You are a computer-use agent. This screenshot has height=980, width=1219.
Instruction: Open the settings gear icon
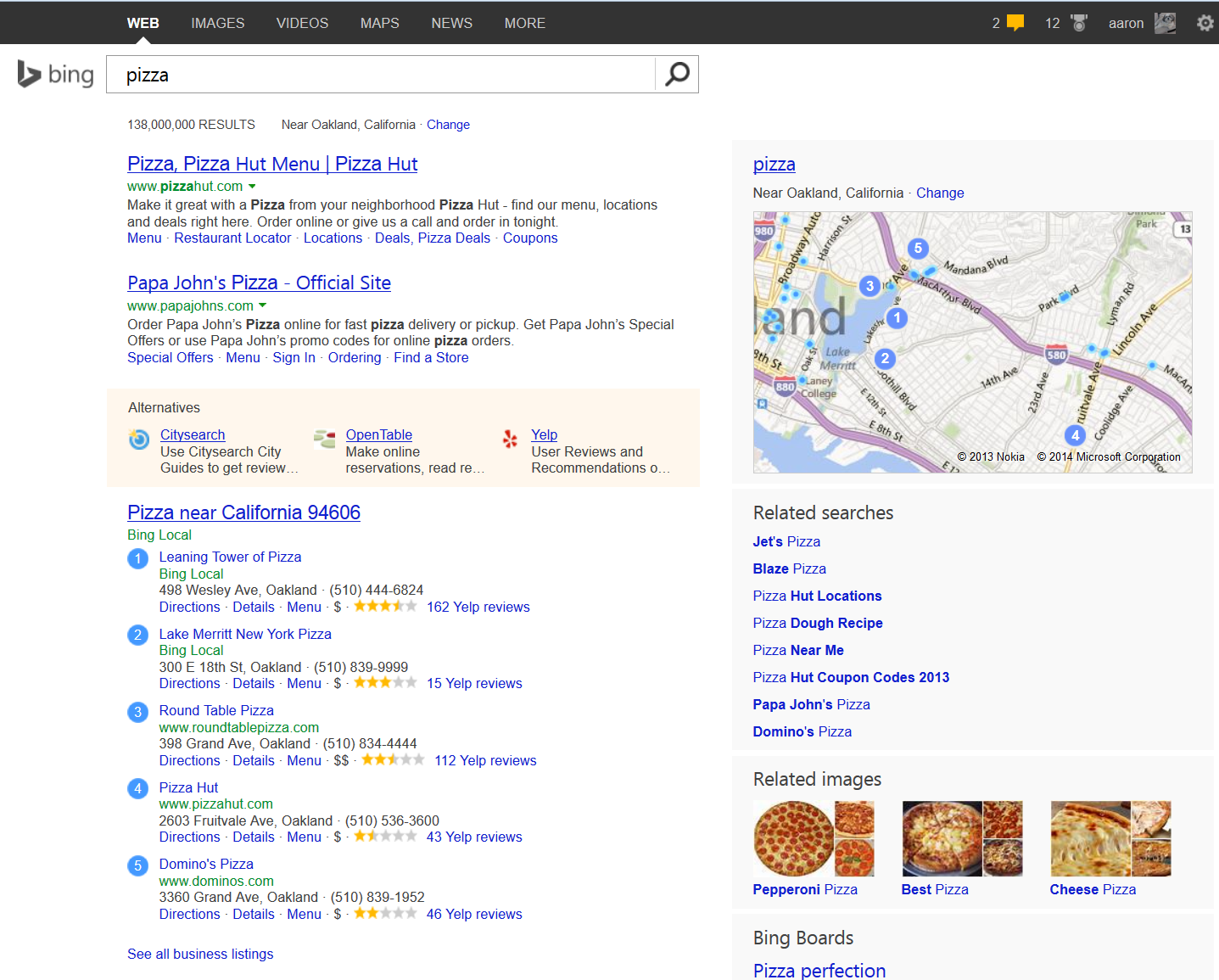click(x=1205, y=23)
